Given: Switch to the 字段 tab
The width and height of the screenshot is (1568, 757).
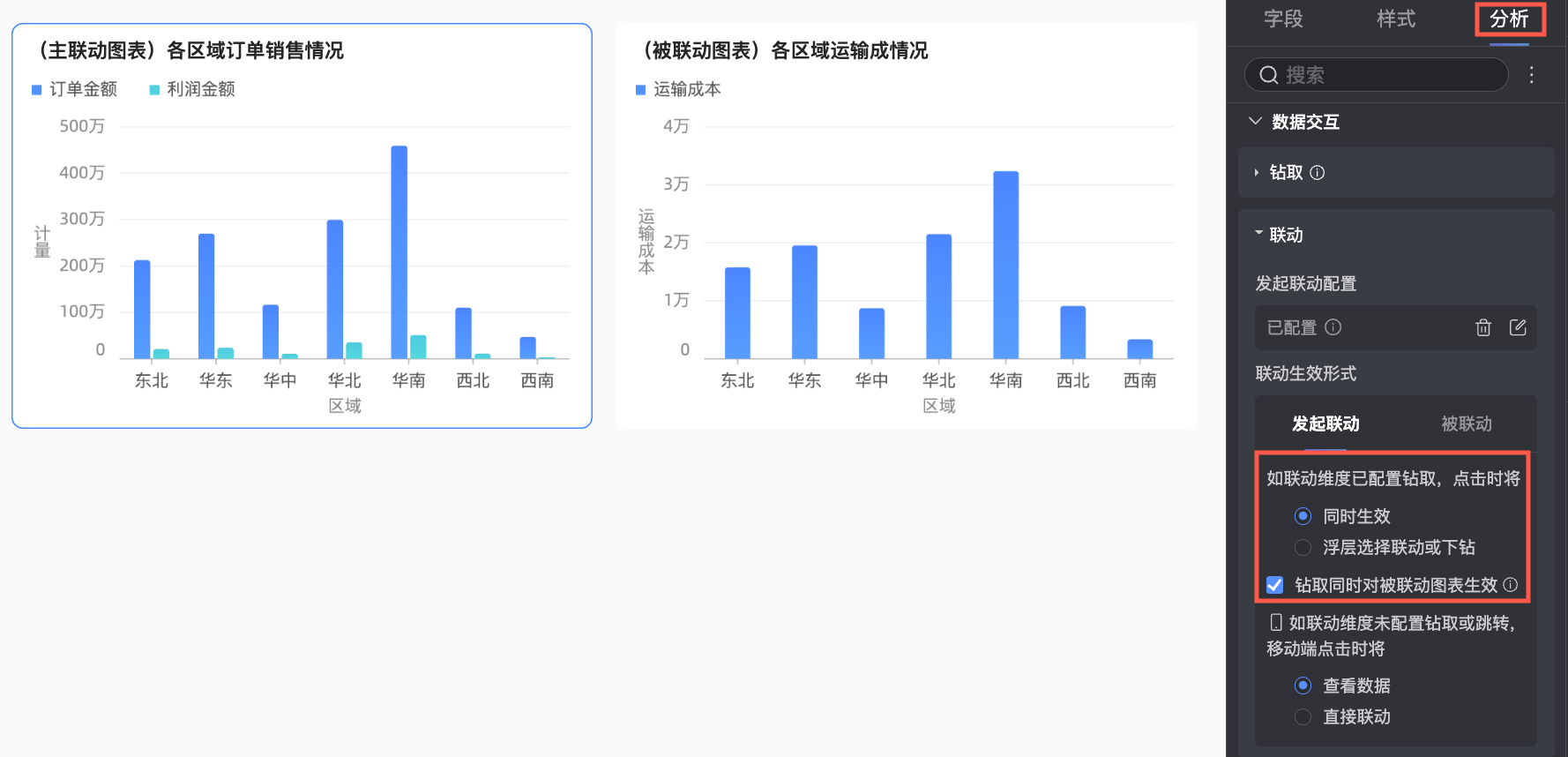Looking at the screenshot, I should click(1283, 19).
